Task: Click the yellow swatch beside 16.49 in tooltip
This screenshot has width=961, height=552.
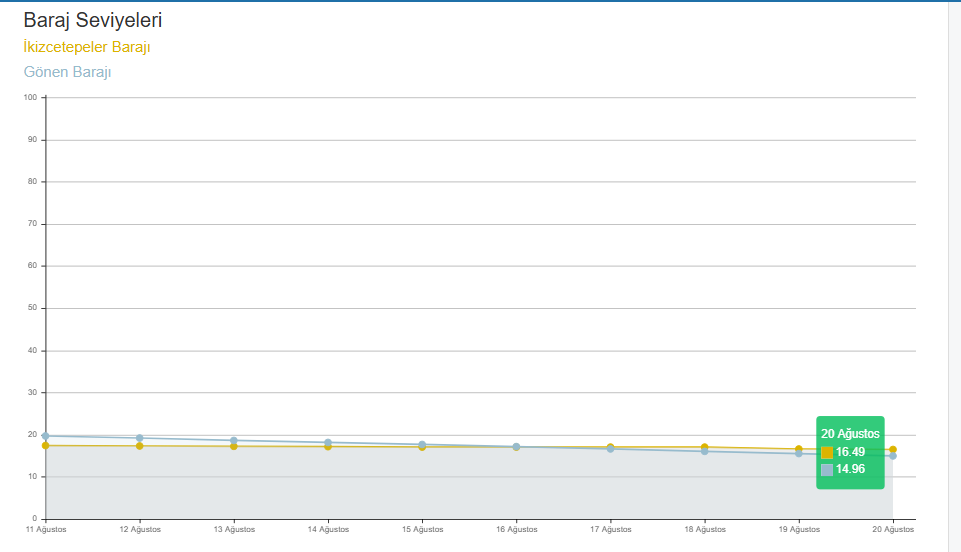Action: pyautogui.click(x=827, y=453)
